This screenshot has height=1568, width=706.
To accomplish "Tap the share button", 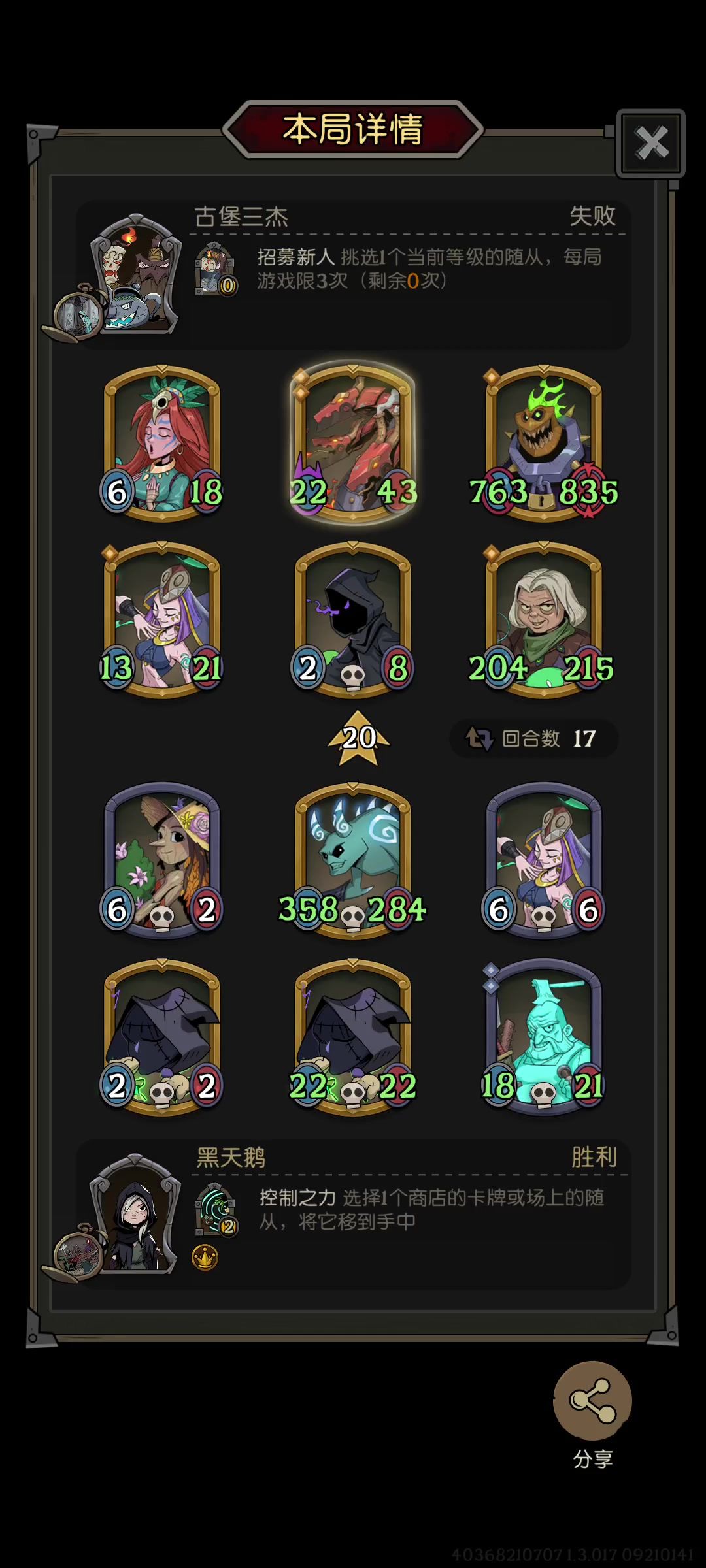I will pos(592,1400).
